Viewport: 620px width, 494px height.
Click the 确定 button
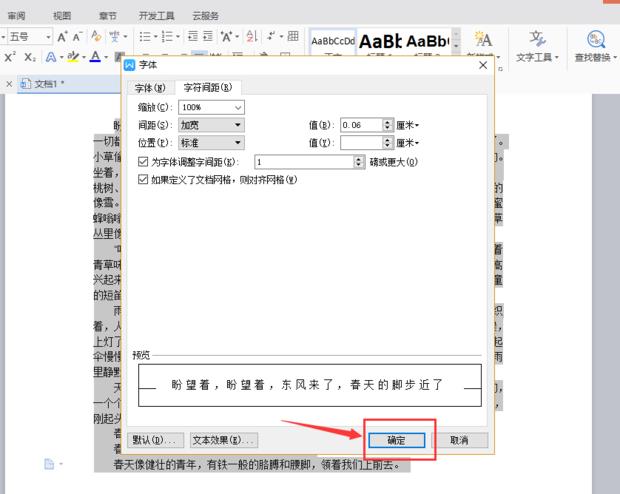pyautogui.click(x=397, y=440)
